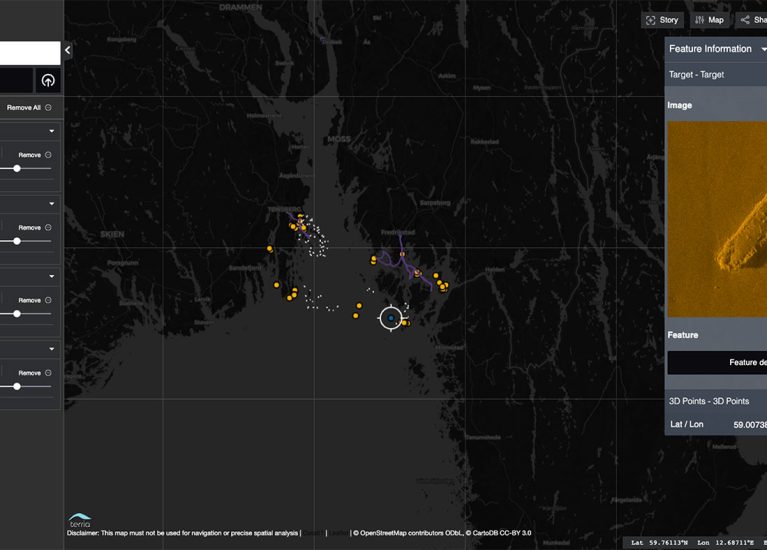Adjust the topmost layer opacity slider

point(17,168)
